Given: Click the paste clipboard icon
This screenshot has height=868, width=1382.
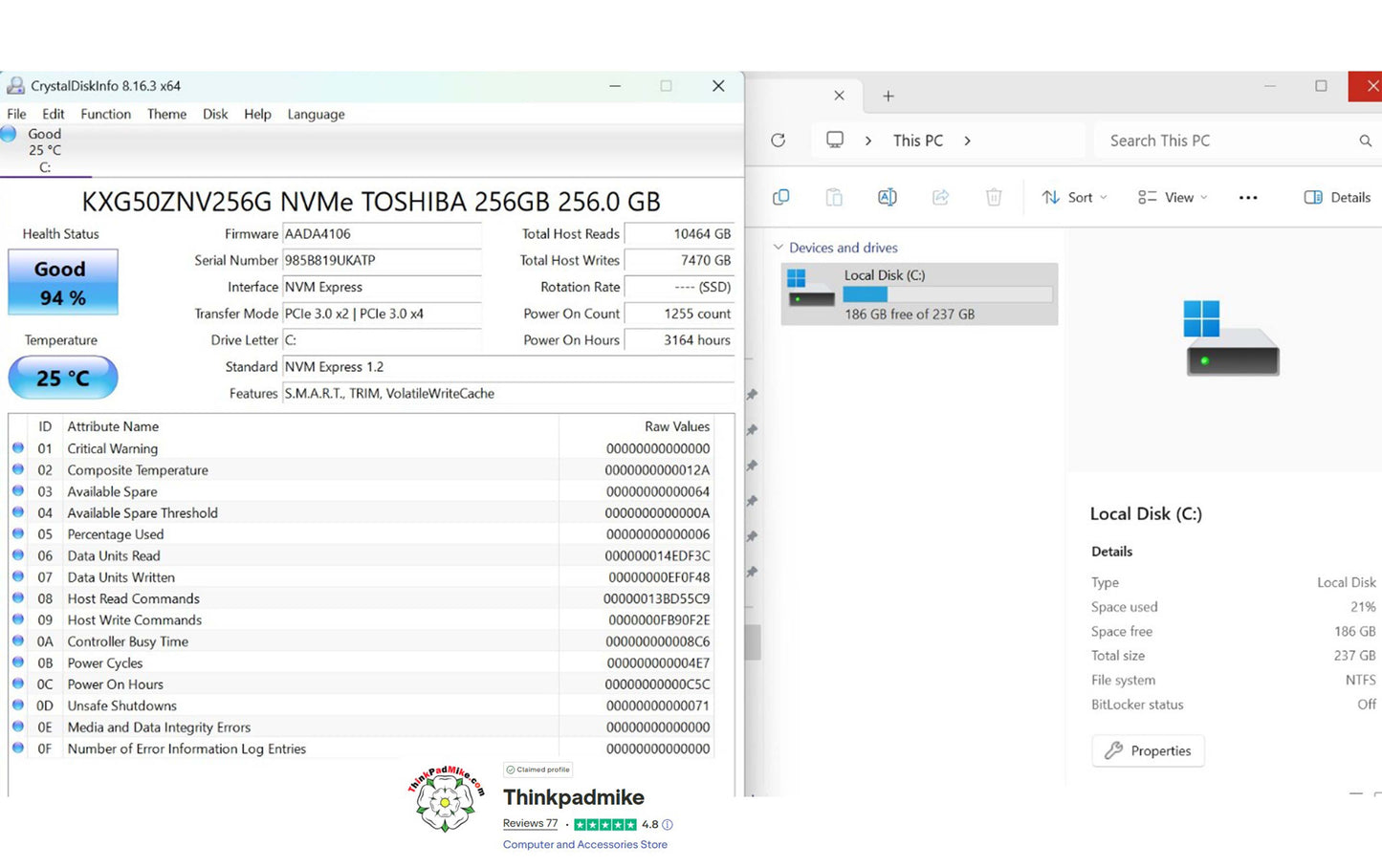Looking at the screenshot, I should pyautogui.click(x=834, y=197).
